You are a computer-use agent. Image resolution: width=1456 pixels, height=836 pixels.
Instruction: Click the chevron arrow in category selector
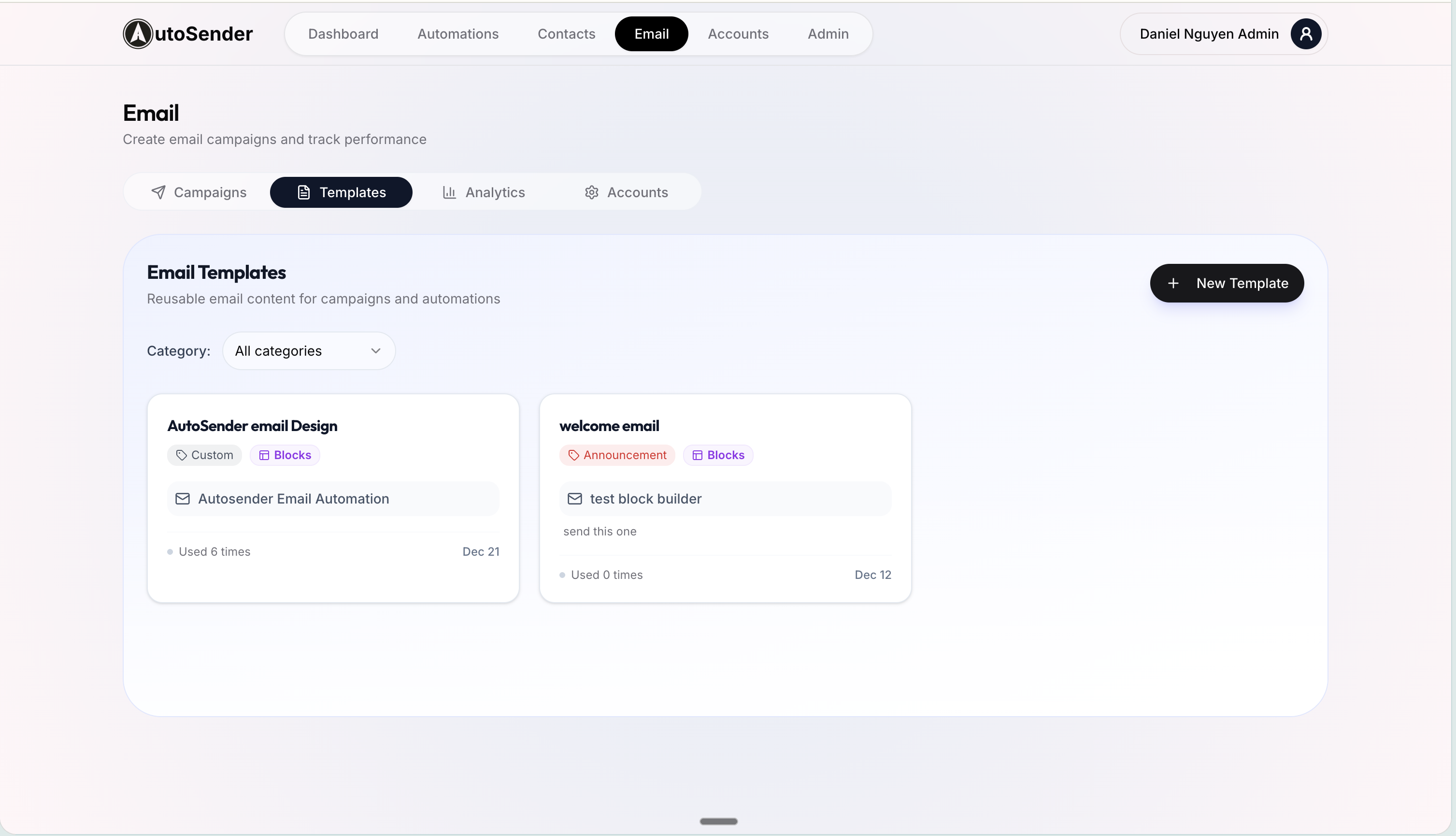(376, 351)
